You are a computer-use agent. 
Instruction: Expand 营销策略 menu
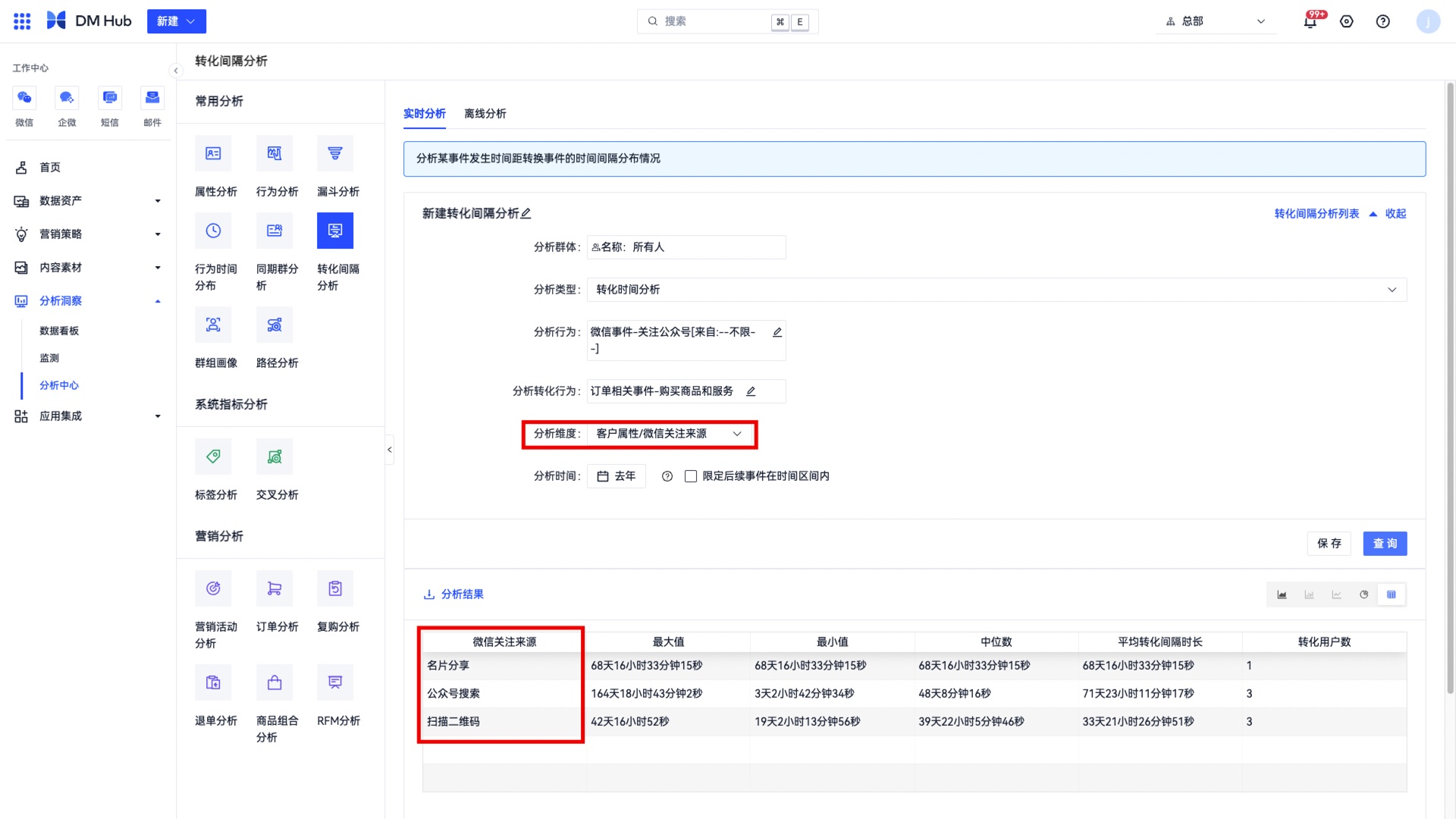point(88,234)
